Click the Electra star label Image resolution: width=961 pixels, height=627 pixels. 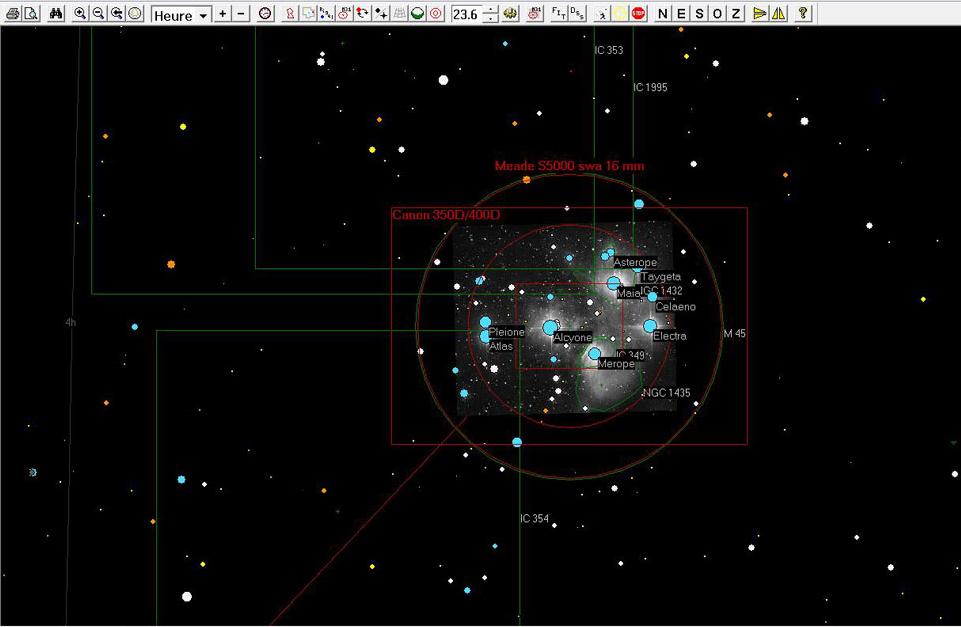[669, 336]
